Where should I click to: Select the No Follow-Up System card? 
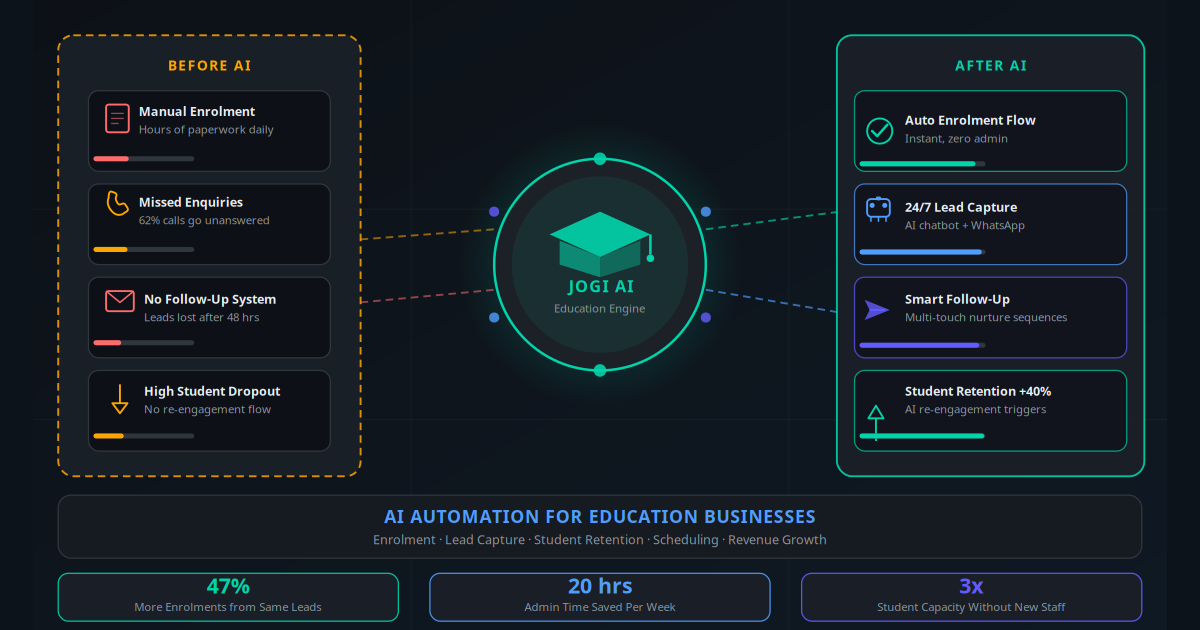pos(209,317)
